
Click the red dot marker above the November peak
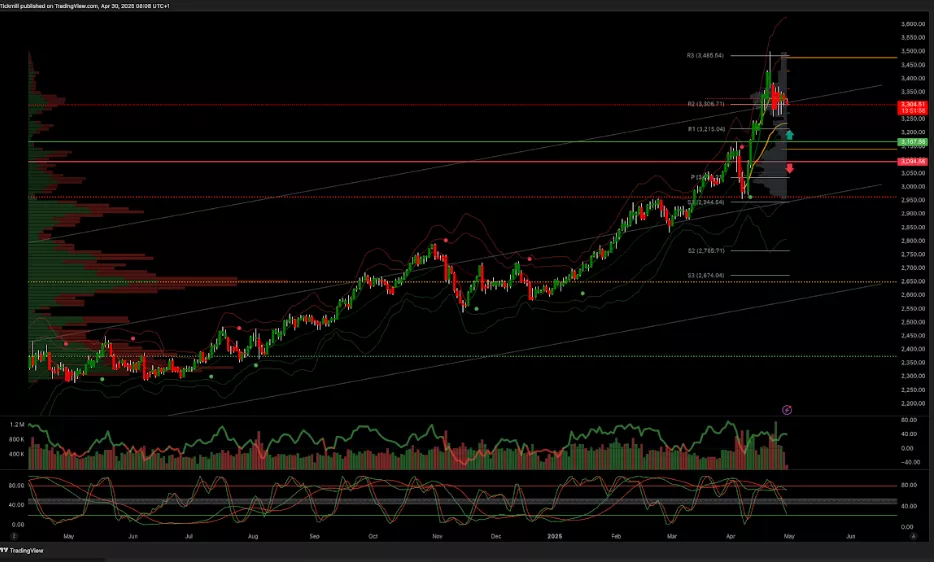pyautogui.click(x=445, y=241)
